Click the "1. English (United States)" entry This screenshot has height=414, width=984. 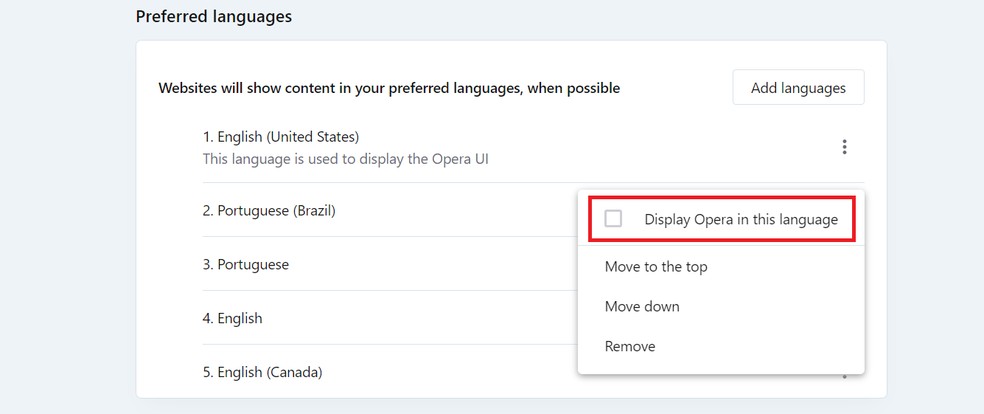pyautogui.click(x=280, y=136)
